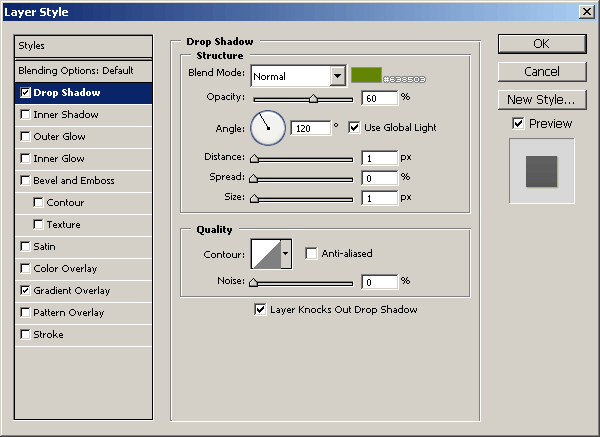Enable the Pattern Overlay checkbox
600x437 pixels.
[x=25, y=313]
